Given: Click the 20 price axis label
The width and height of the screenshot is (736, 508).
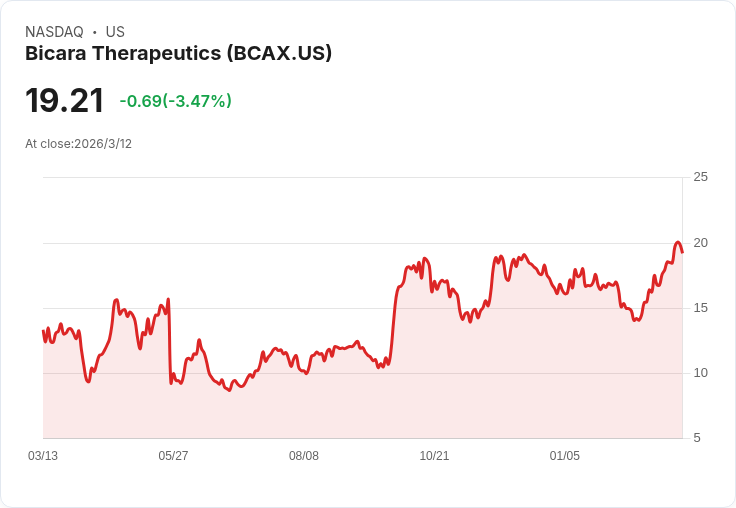Looking at the screenshot, I should 700,243.
